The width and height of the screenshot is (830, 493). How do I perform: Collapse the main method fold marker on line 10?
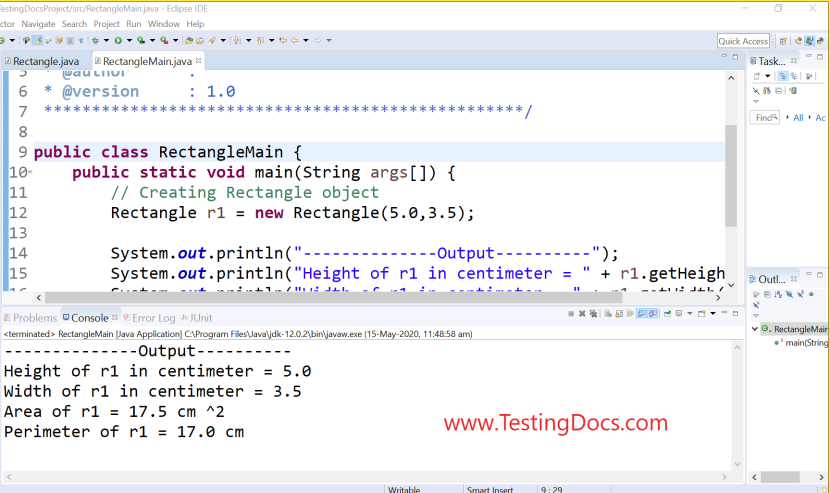click(30, 172)
